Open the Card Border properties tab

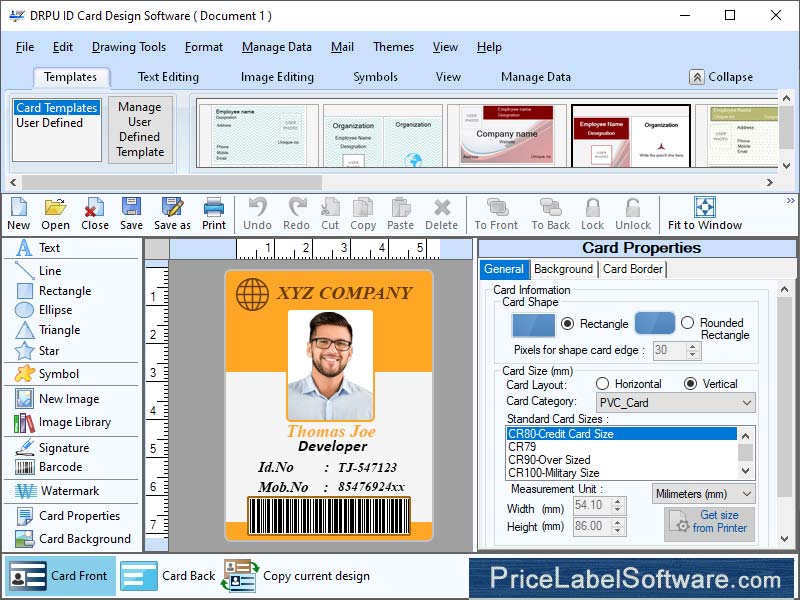[633, 269]
